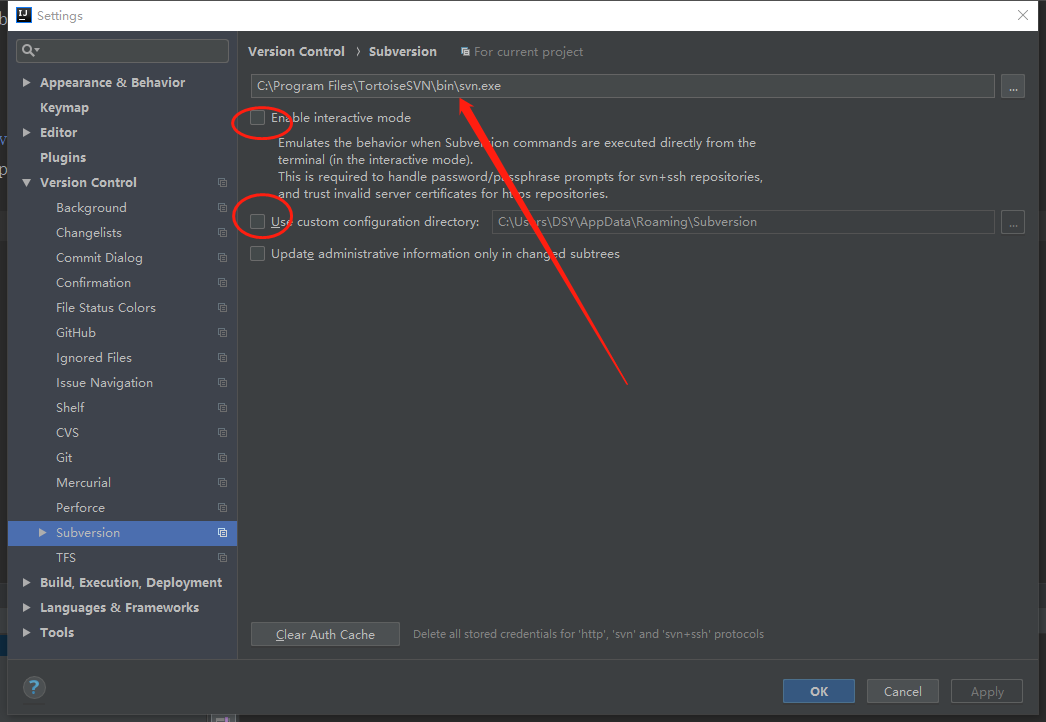This screenshot has height=722, width=1046.
Task: Open help with the question mark icon
Action: tap(34, 687)
